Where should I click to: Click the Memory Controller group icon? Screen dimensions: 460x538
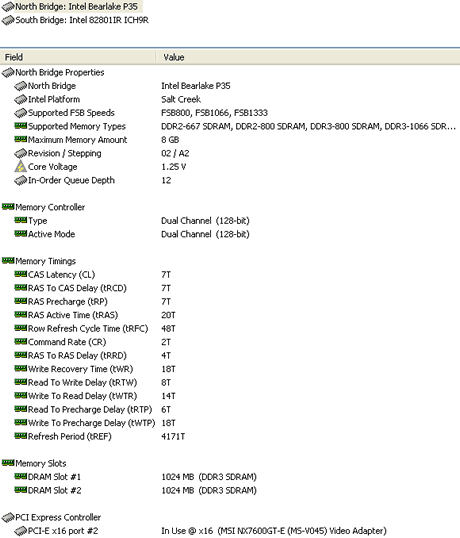[8, 207]
